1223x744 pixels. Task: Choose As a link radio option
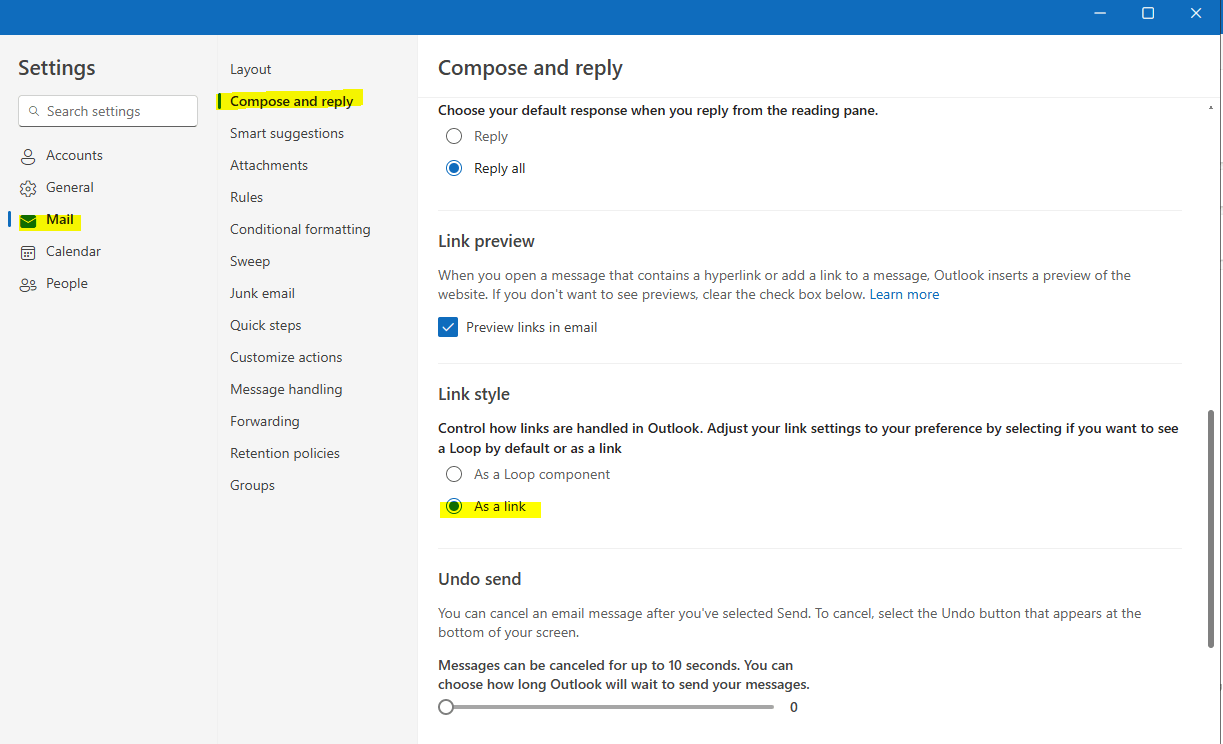[x=454, y=506]
